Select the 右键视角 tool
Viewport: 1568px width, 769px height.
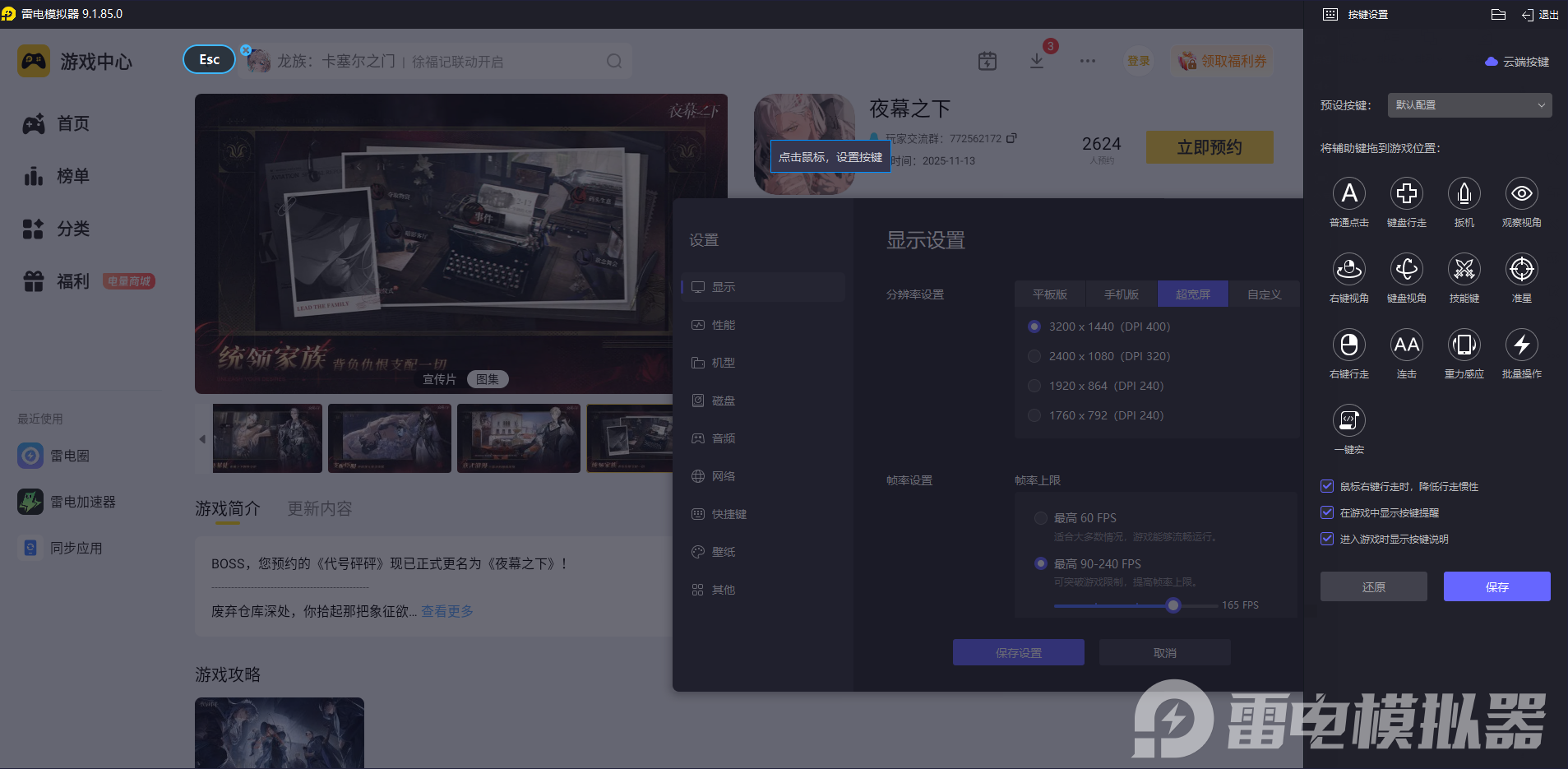pyautogui.click(x=1348, y=270)
